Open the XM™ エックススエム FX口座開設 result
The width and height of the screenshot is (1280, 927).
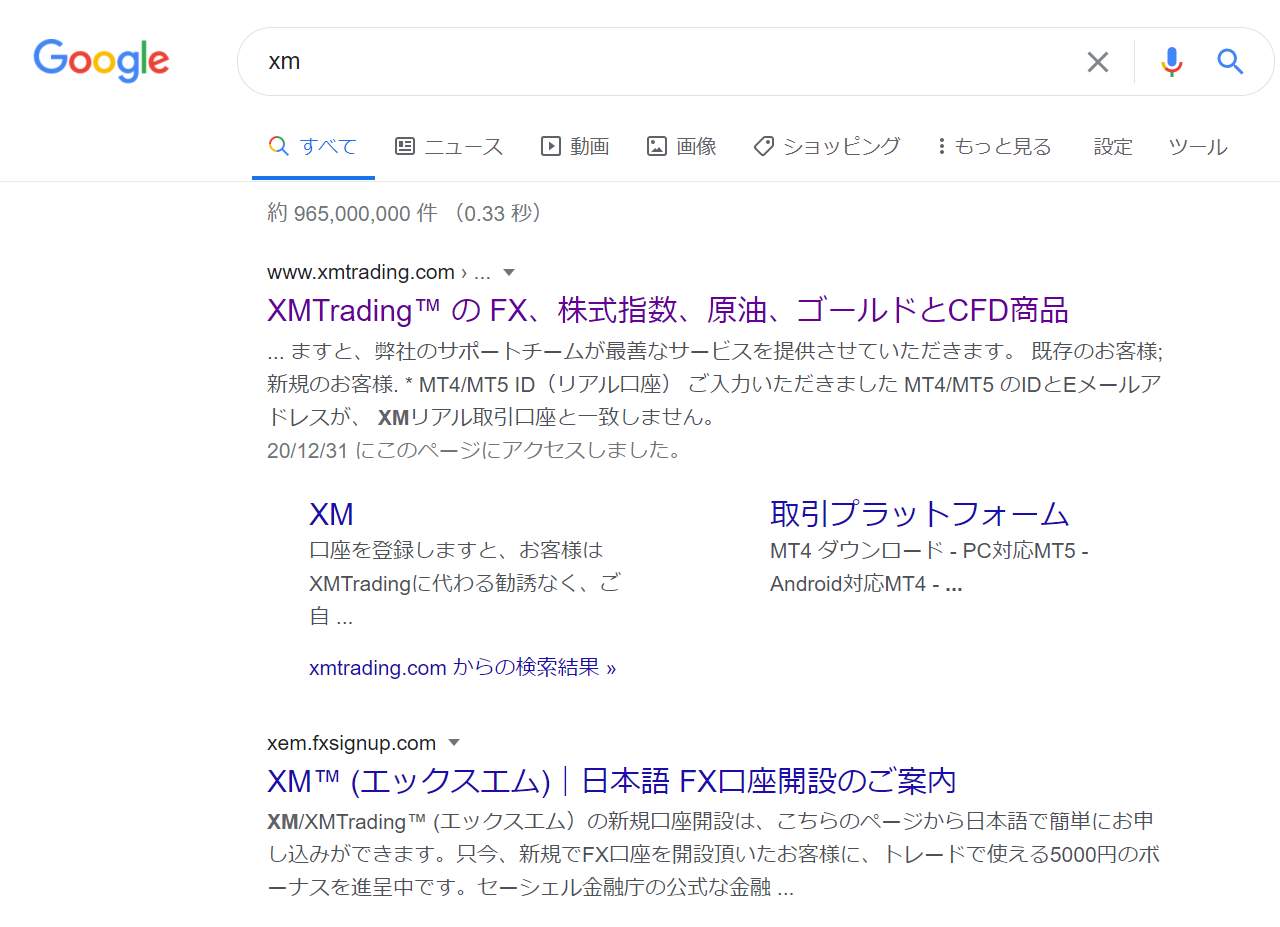tap(611, 780)
